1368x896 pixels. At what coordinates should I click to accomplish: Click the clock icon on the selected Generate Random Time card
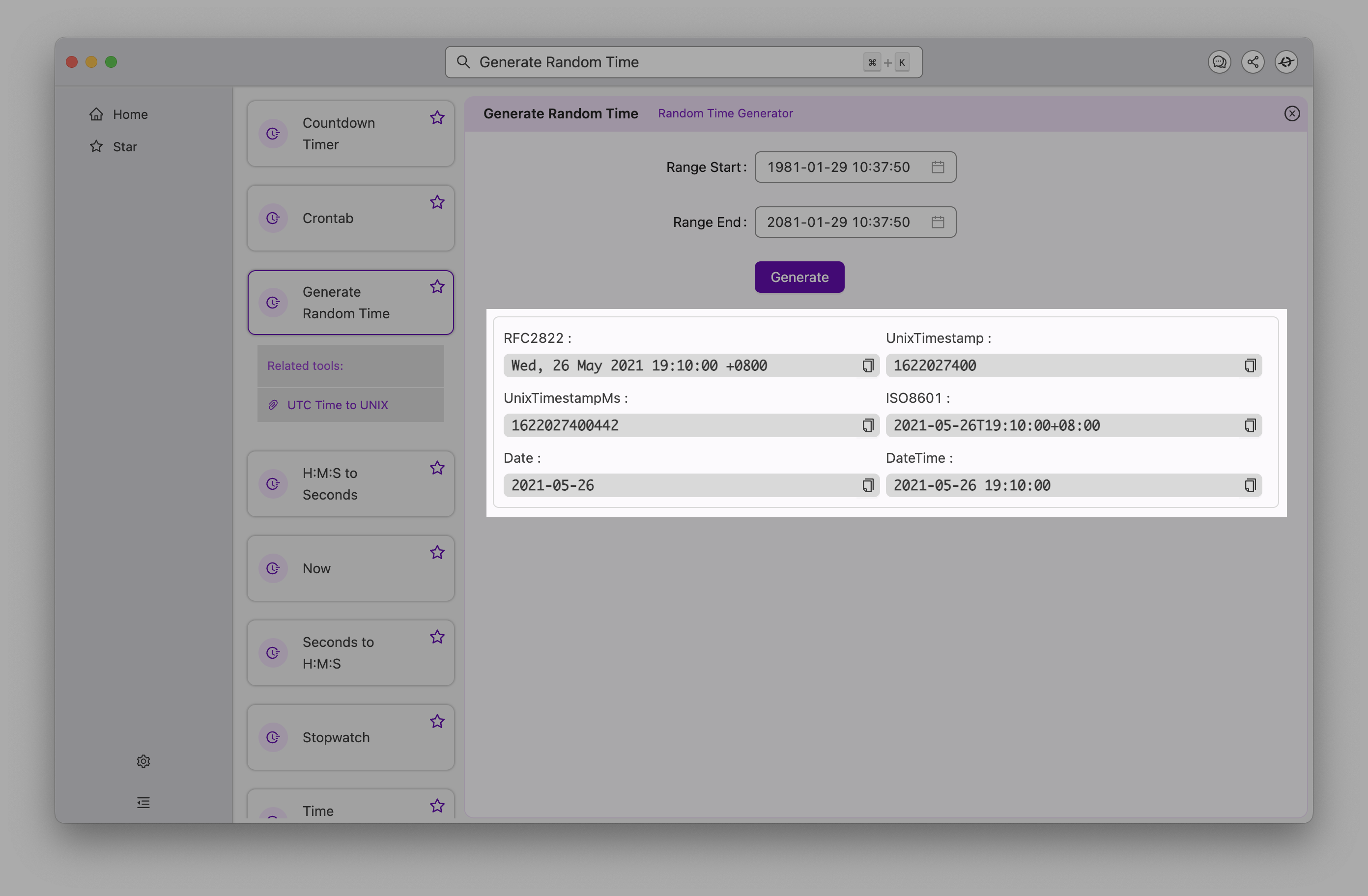pyautogui.click(x=273, y=303)
